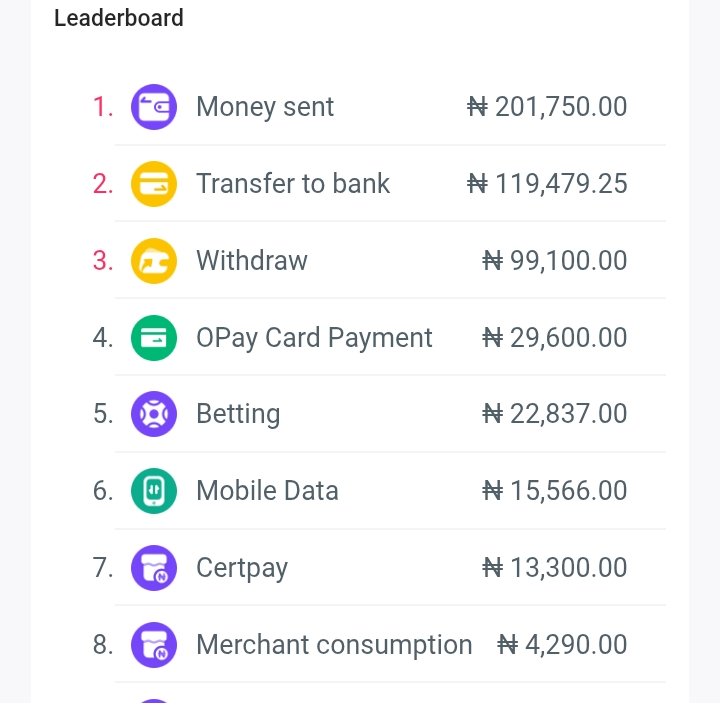
Task: Tap the ₦ 201,750.00 amount
Action: [x=547, y=107]
